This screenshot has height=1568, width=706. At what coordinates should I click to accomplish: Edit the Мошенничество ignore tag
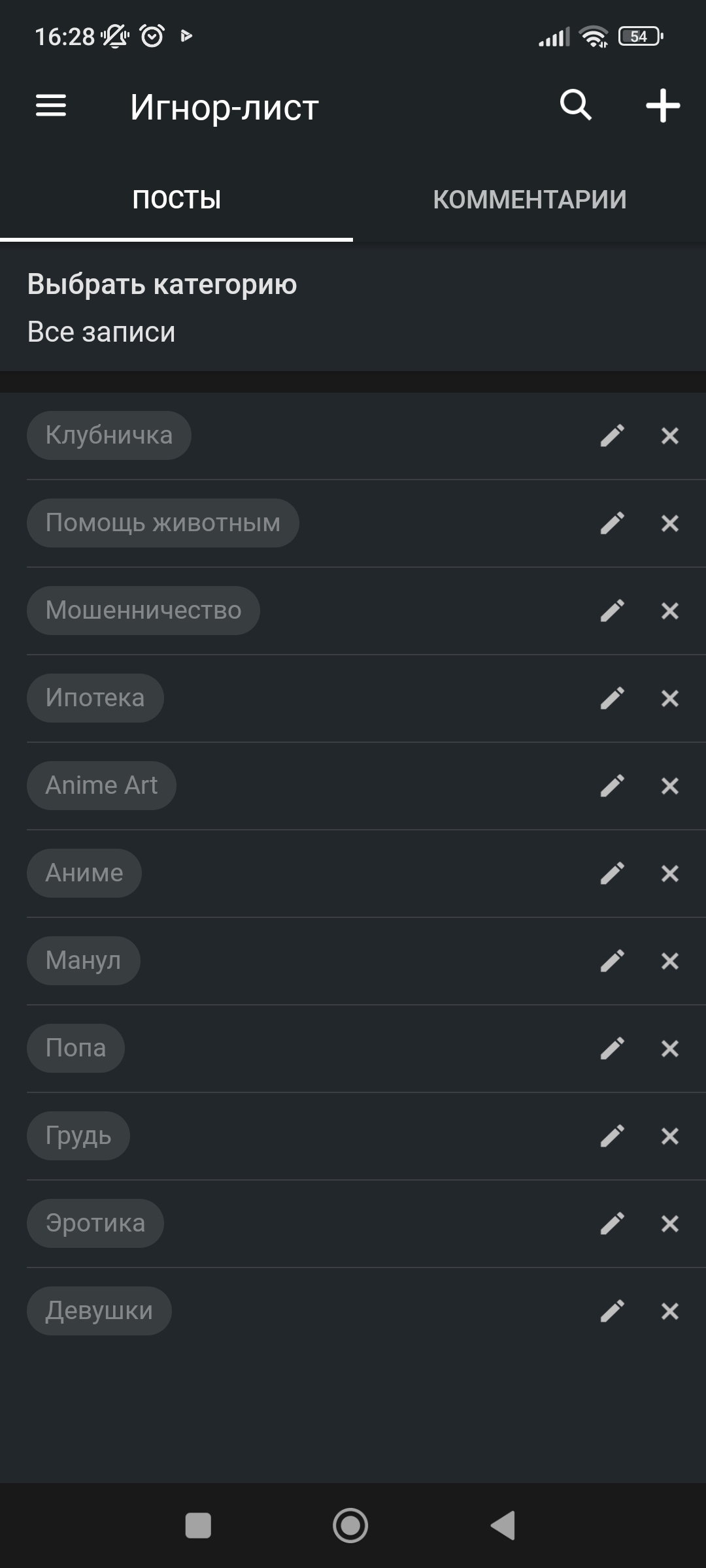(613, 611)
